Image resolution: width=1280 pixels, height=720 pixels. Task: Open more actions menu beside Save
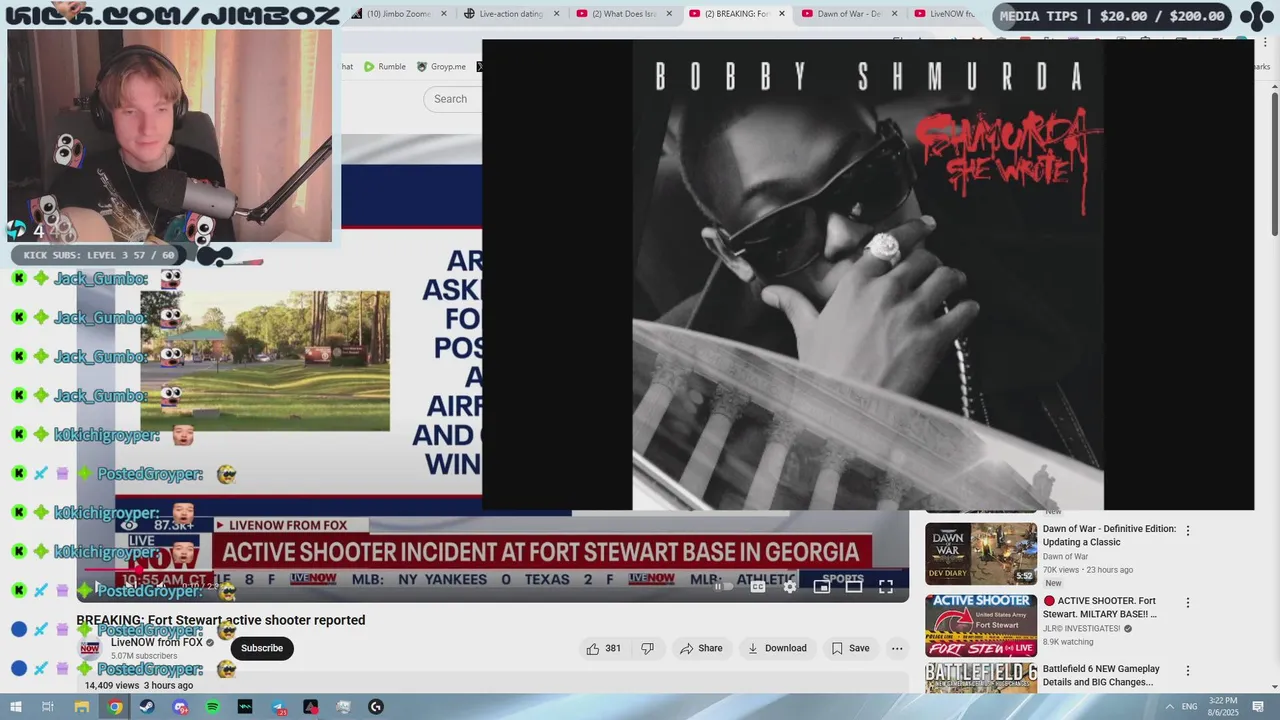point(897,648)
